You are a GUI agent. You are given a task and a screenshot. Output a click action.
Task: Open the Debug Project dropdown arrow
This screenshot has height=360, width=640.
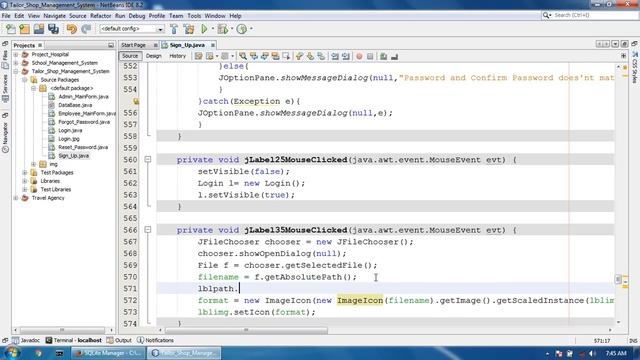(x=232, y=29)
